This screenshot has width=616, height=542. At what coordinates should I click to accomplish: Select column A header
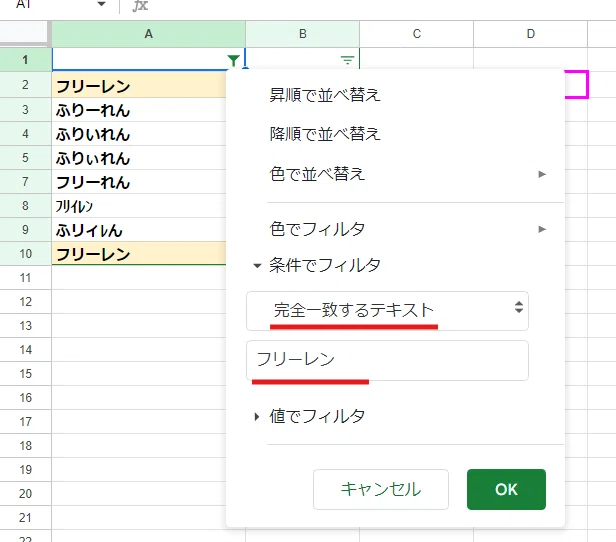click(x=148, y=34)
